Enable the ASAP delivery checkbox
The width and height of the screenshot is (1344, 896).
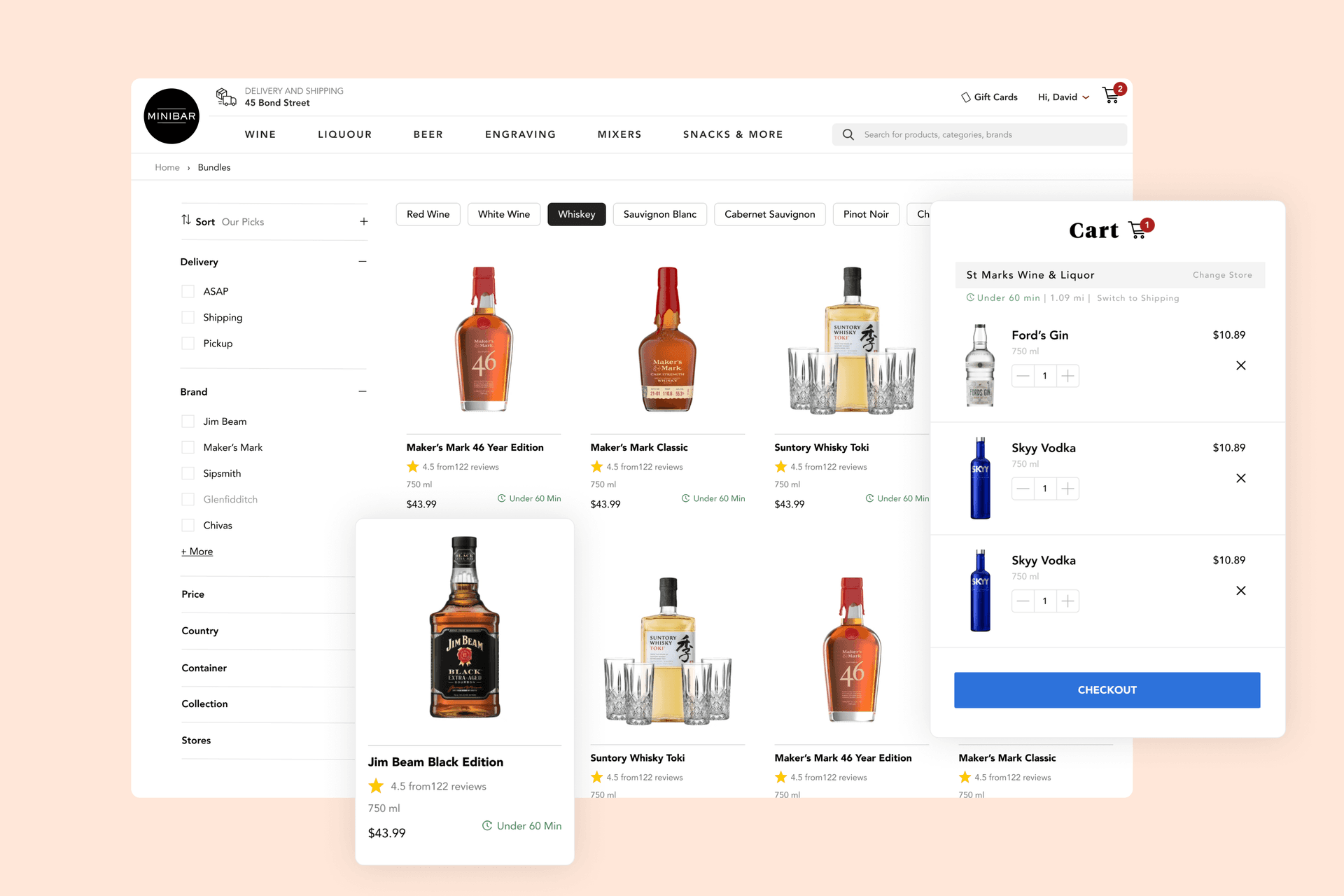click(187, 290)
